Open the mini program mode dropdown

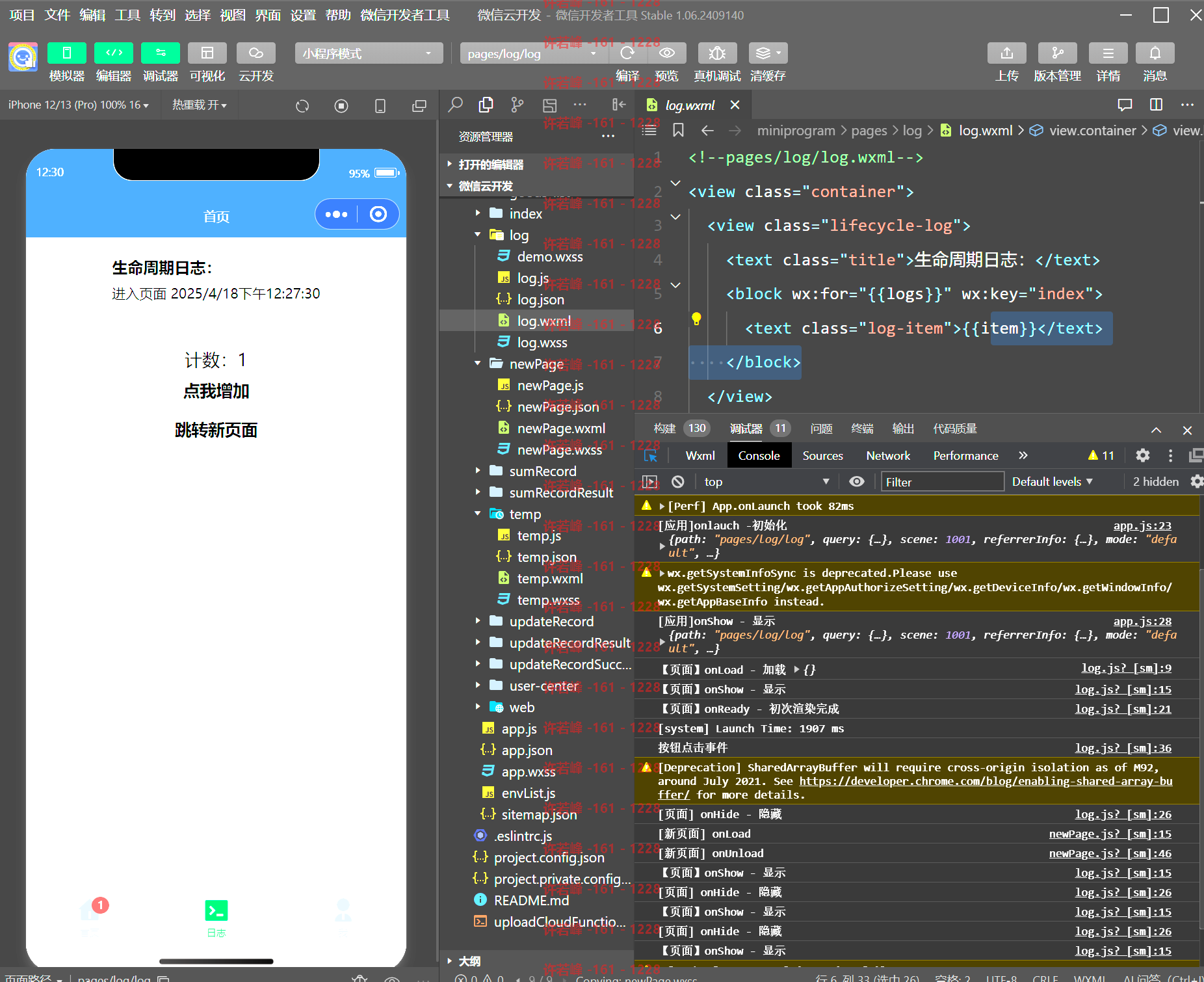369,53
